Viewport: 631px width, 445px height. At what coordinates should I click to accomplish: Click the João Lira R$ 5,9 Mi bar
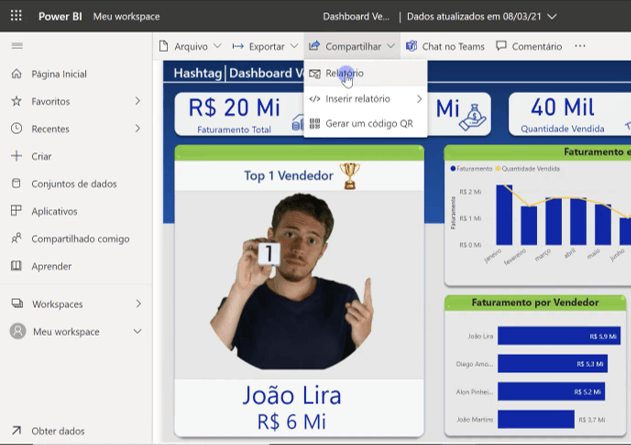[559, 336]
